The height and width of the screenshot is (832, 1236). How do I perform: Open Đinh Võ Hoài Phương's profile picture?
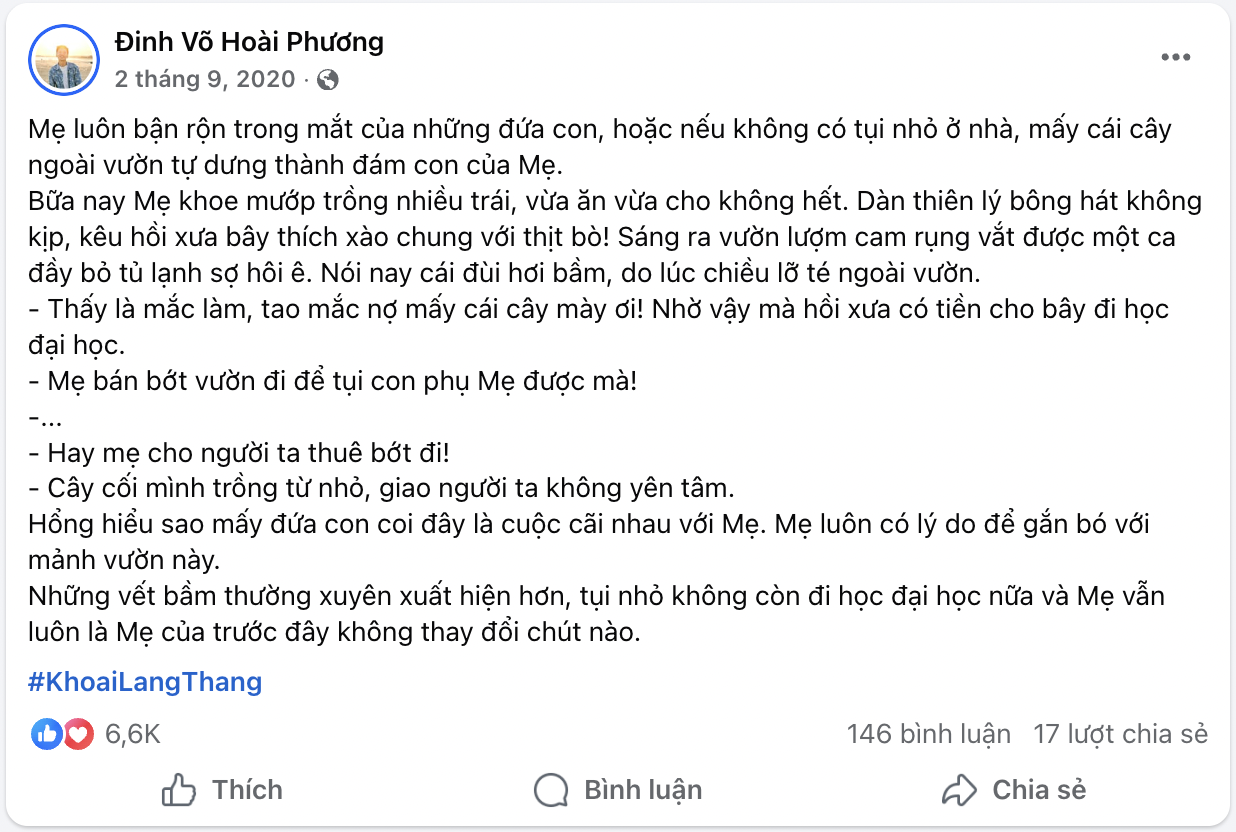(x=63, y=59)
